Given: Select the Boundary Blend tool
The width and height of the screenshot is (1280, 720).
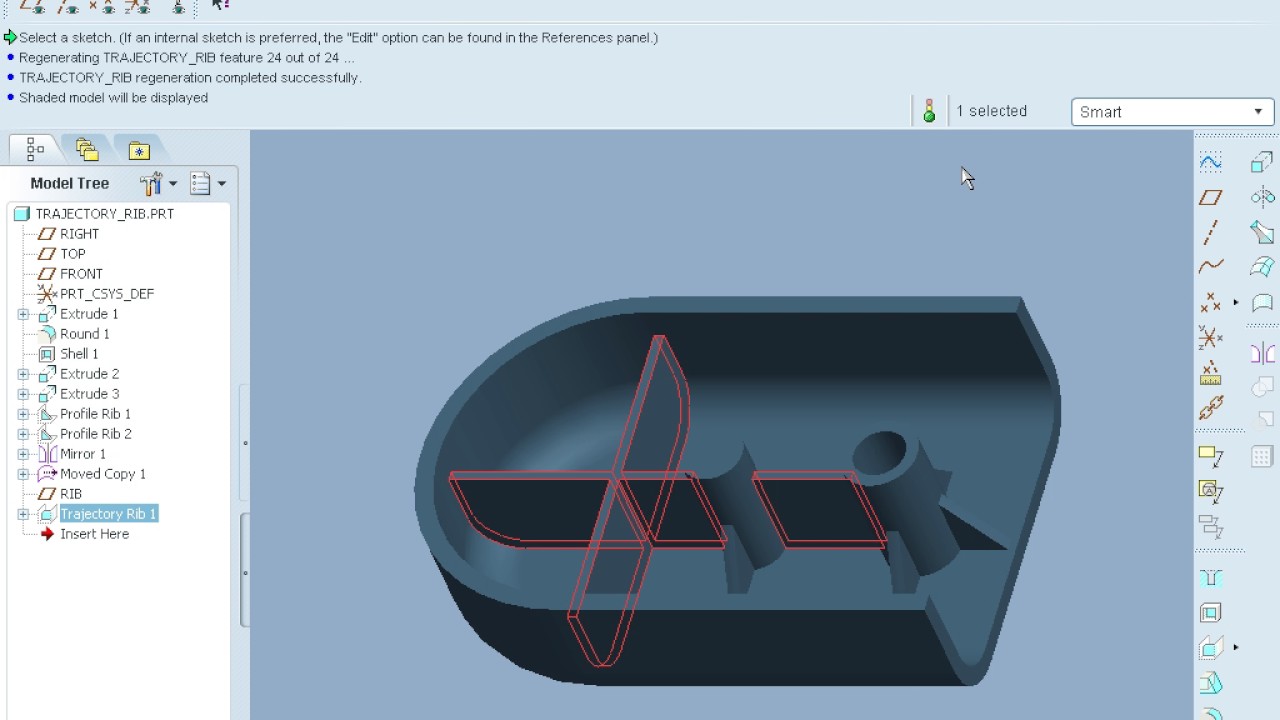Looking at the screenshot, I should (1262, 267).
